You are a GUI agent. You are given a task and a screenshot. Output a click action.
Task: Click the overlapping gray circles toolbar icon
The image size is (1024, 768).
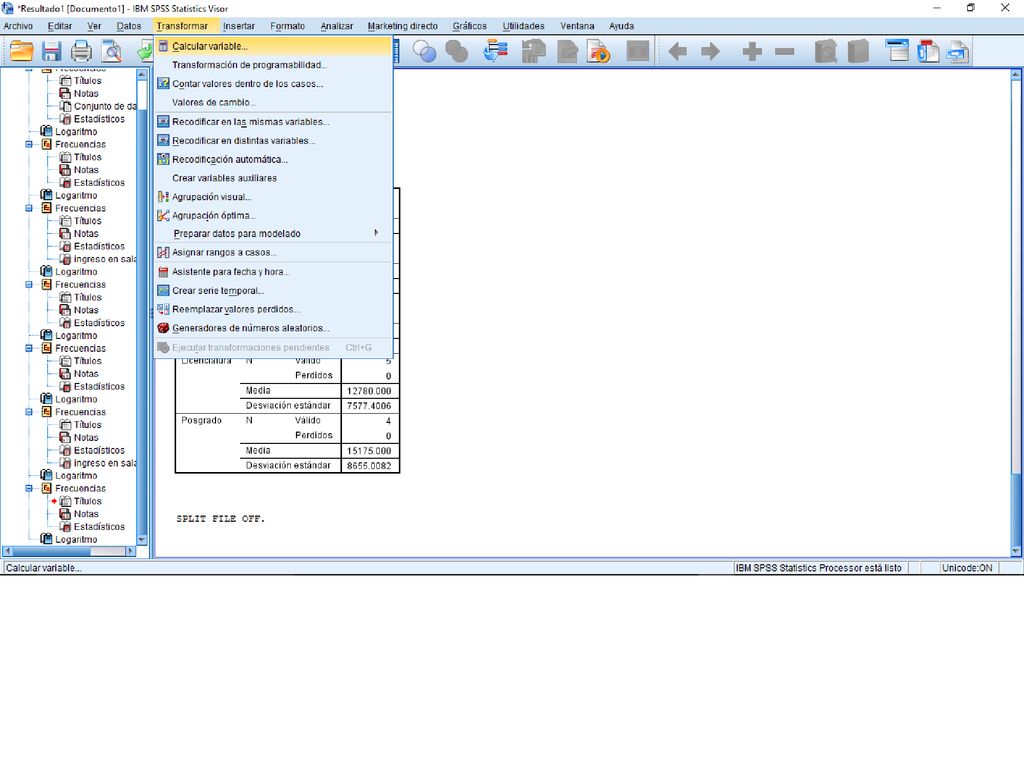(x=456, y=52)
